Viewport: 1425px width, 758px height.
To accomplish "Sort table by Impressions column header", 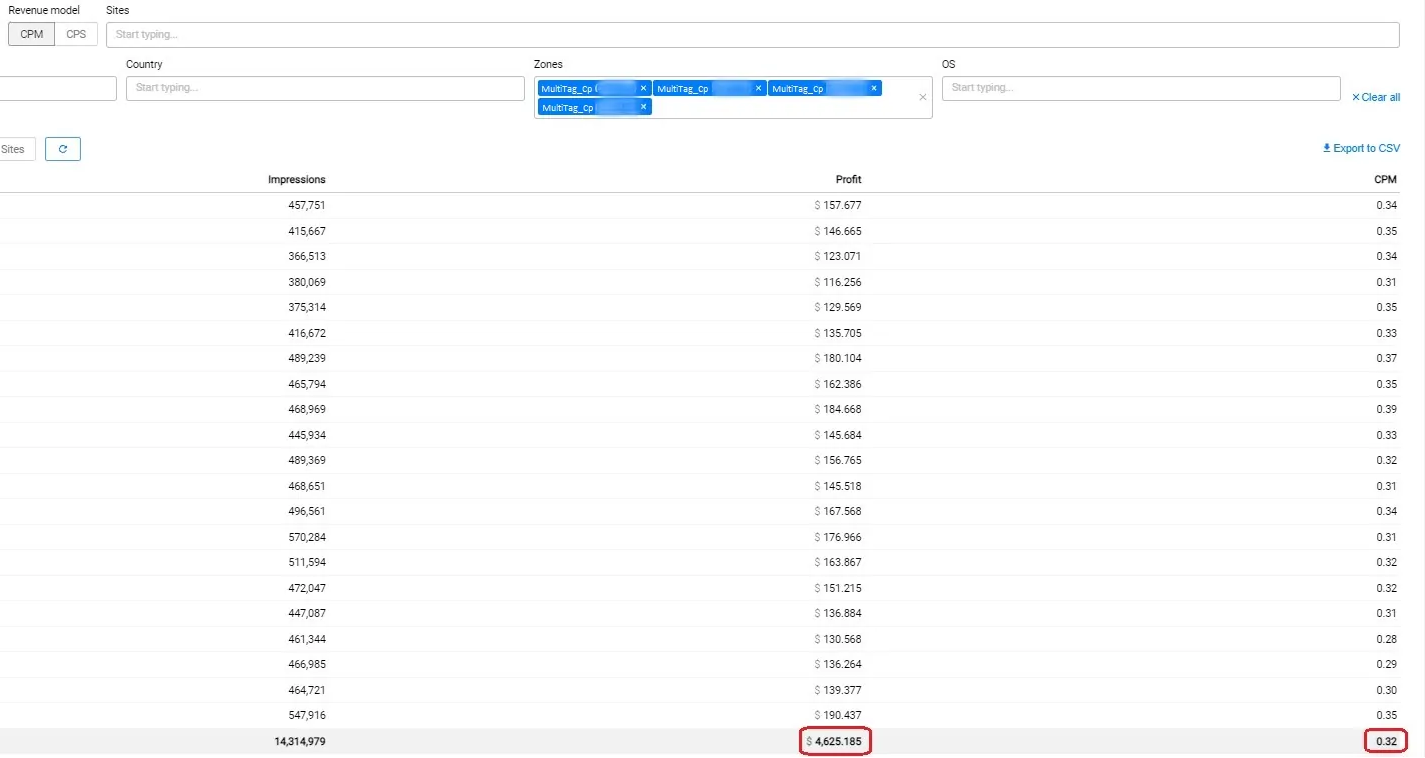I will click(x=296, y=180).
